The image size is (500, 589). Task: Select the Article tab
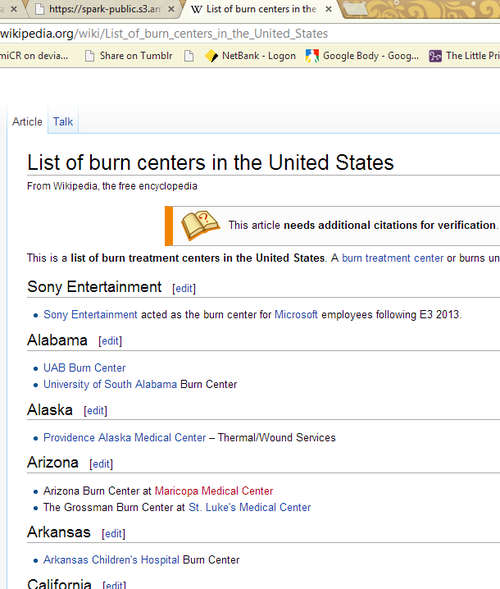(x=27, y=122)
